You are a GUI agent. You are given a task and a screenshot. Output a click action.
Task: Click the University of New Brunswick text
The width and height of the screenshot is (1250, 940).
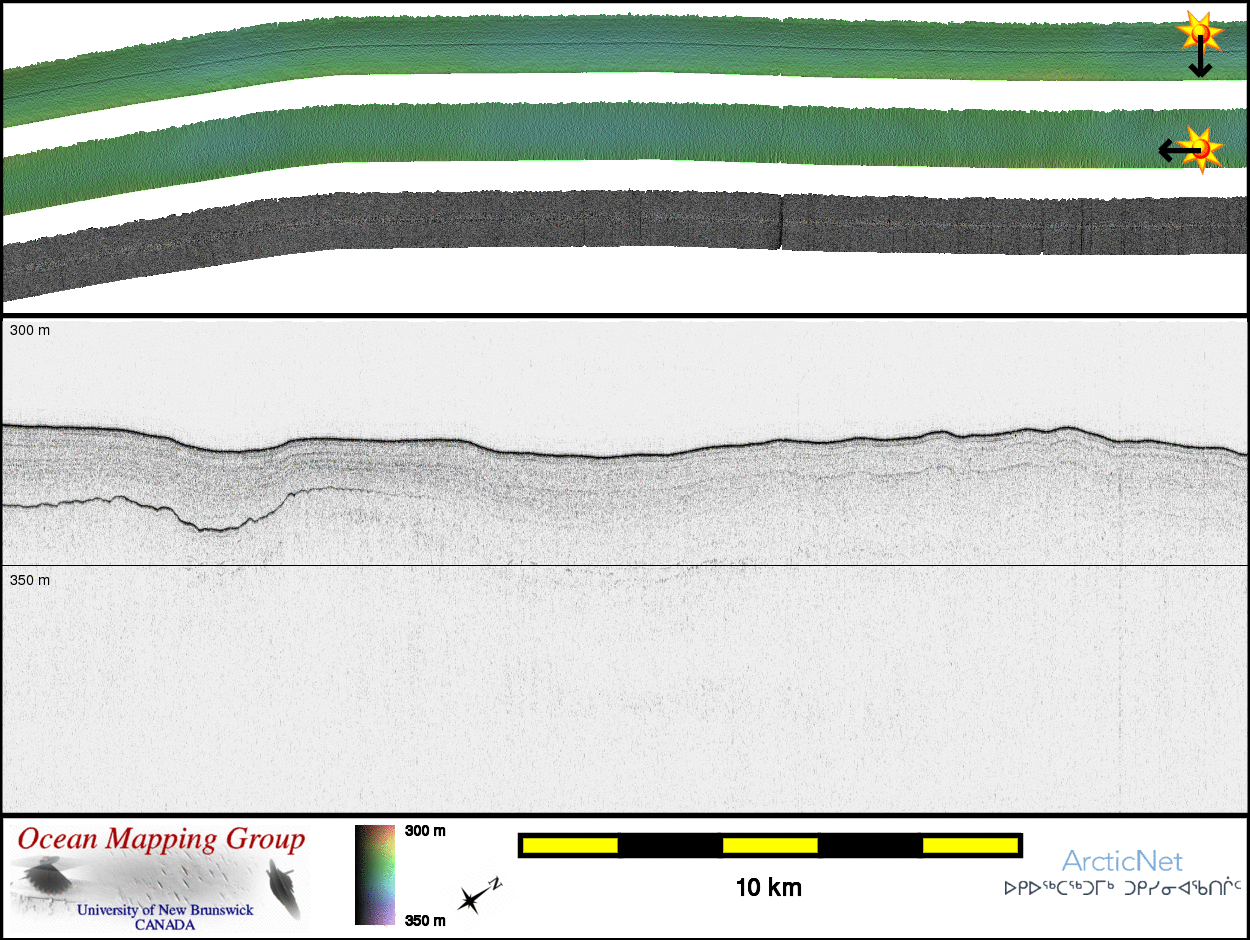coord(165,910)
